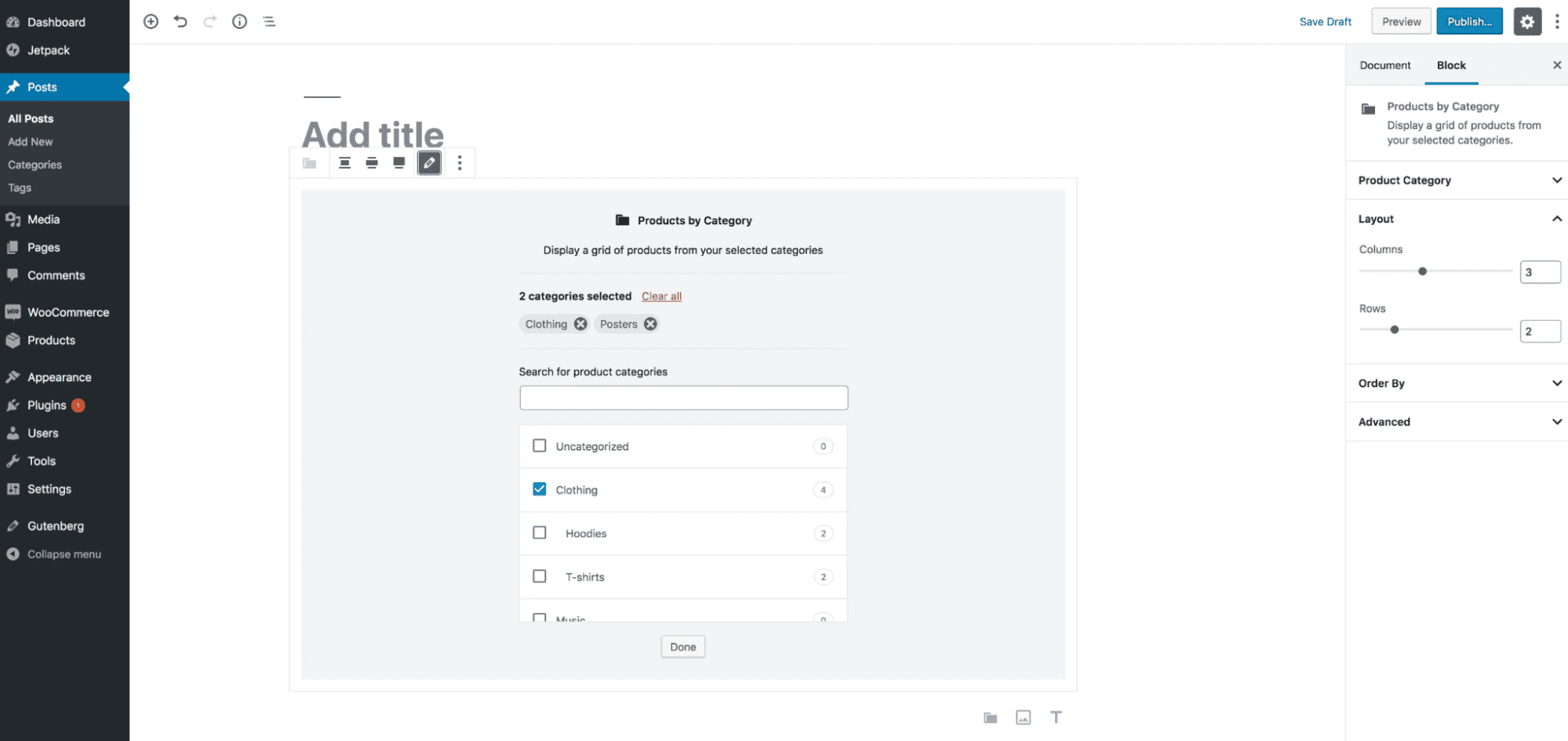Go to All Posts

[x=31, y=118]
